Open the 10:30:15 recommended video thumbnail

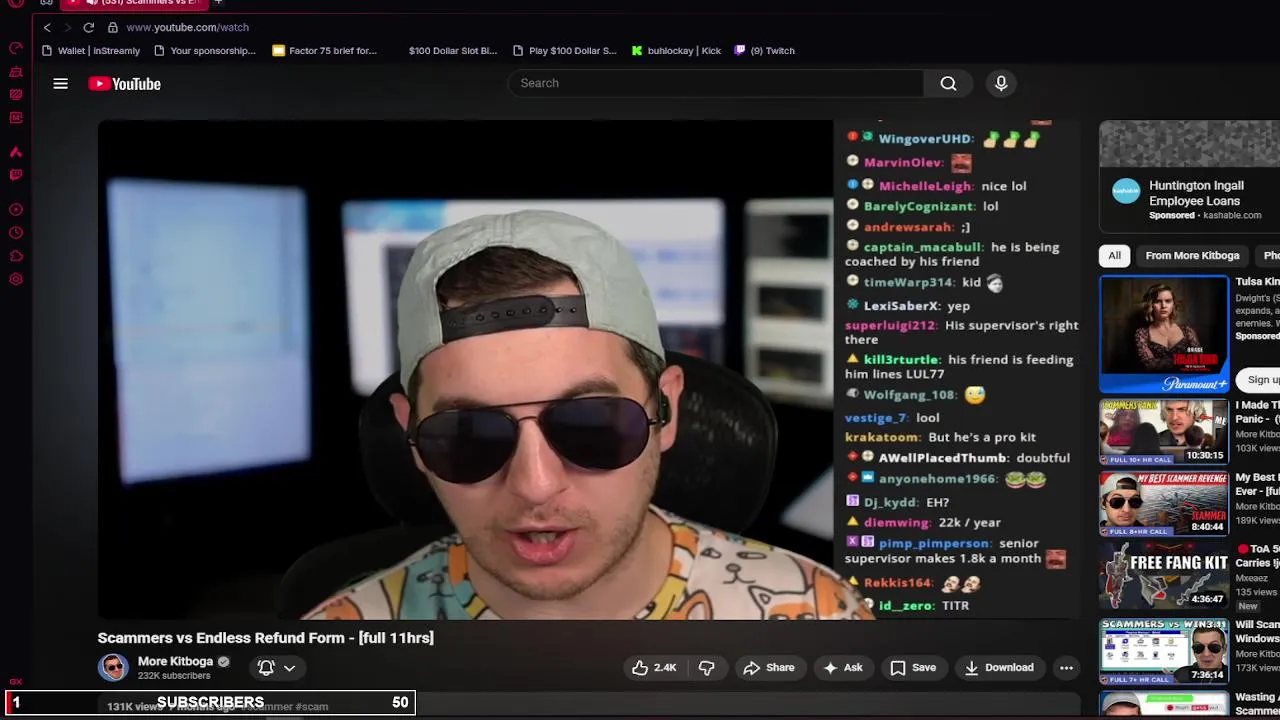pos(1164,432)
